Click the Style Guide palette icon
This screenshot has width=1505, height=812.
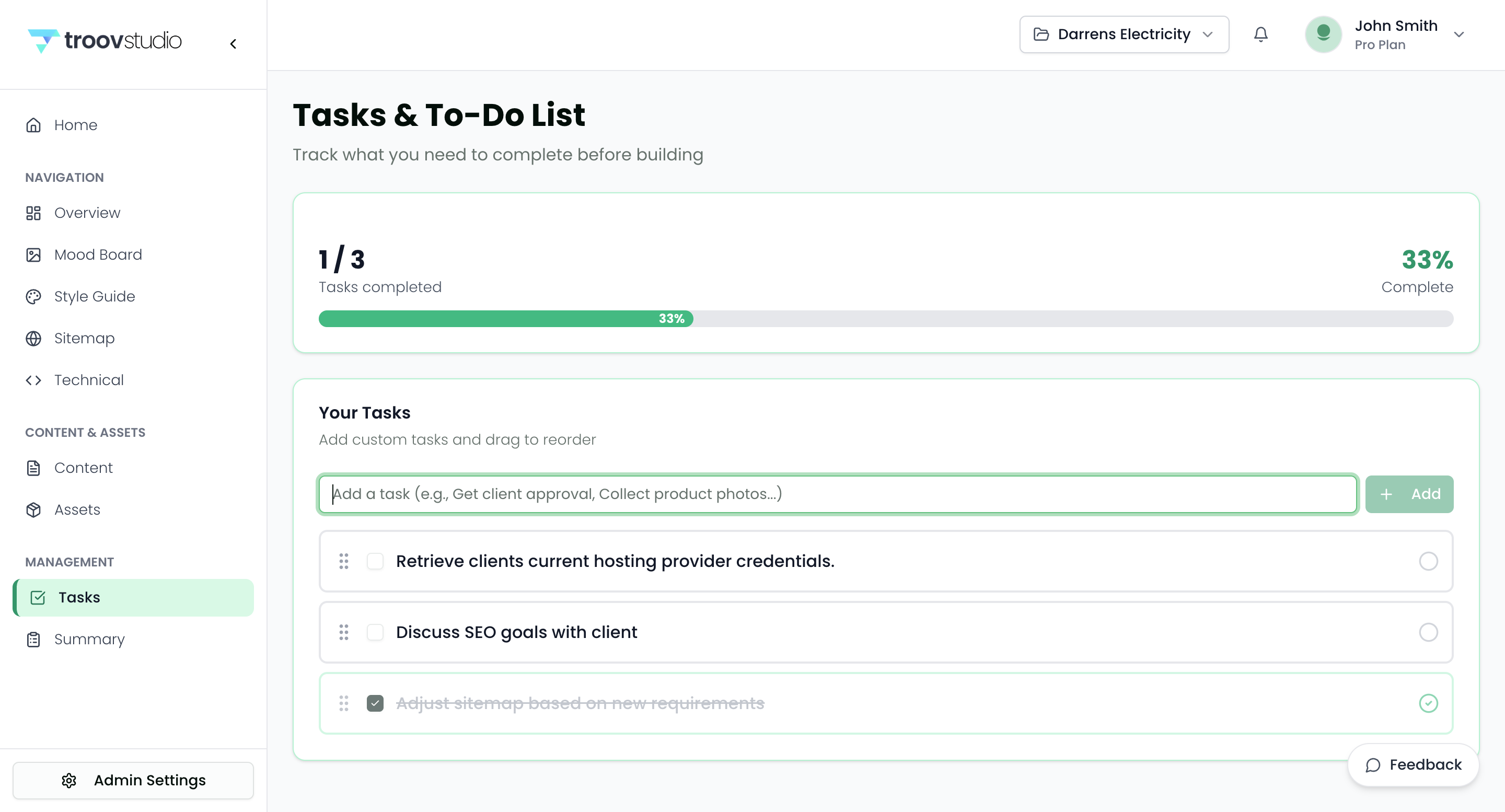pos(33,297)
